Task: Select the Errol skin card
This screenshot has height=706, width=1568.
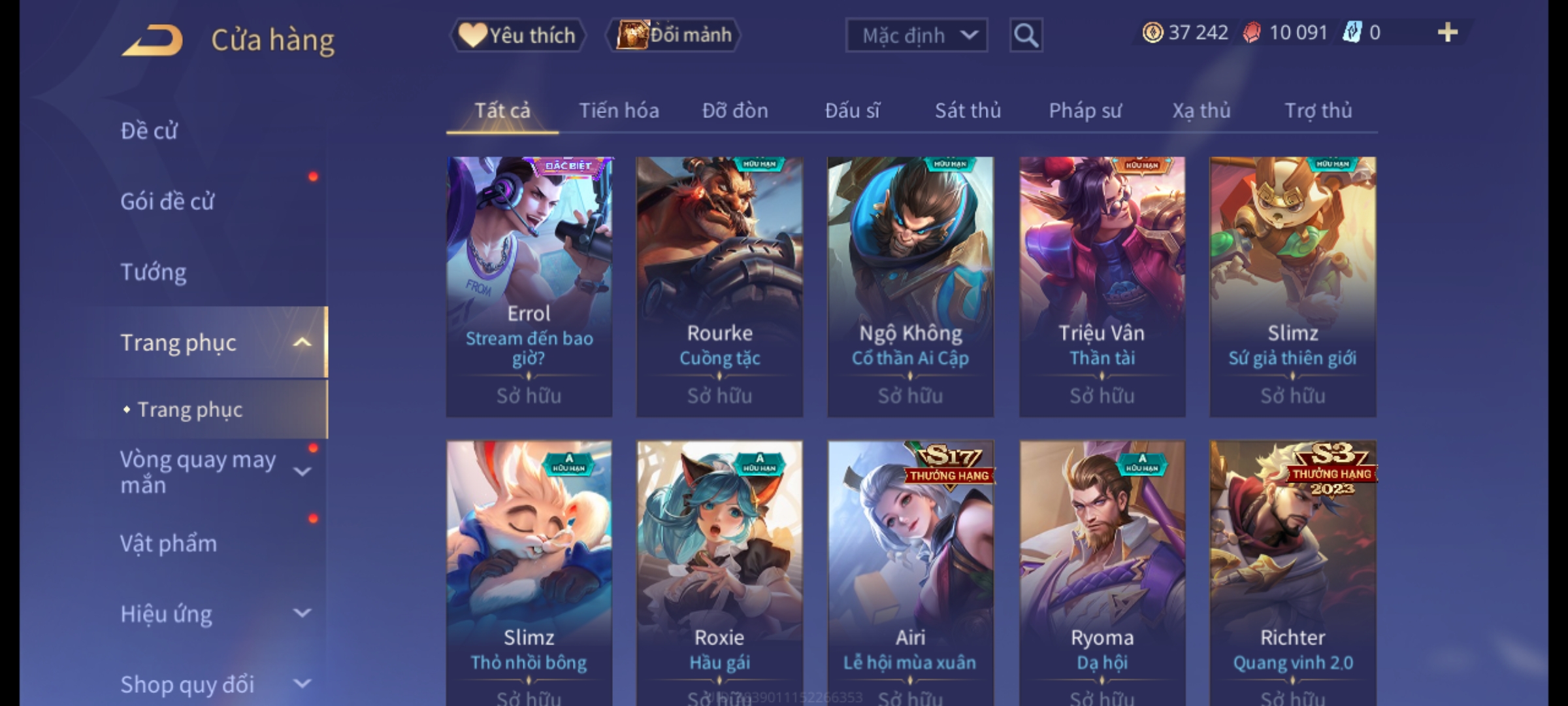Action: click(529, 286)
